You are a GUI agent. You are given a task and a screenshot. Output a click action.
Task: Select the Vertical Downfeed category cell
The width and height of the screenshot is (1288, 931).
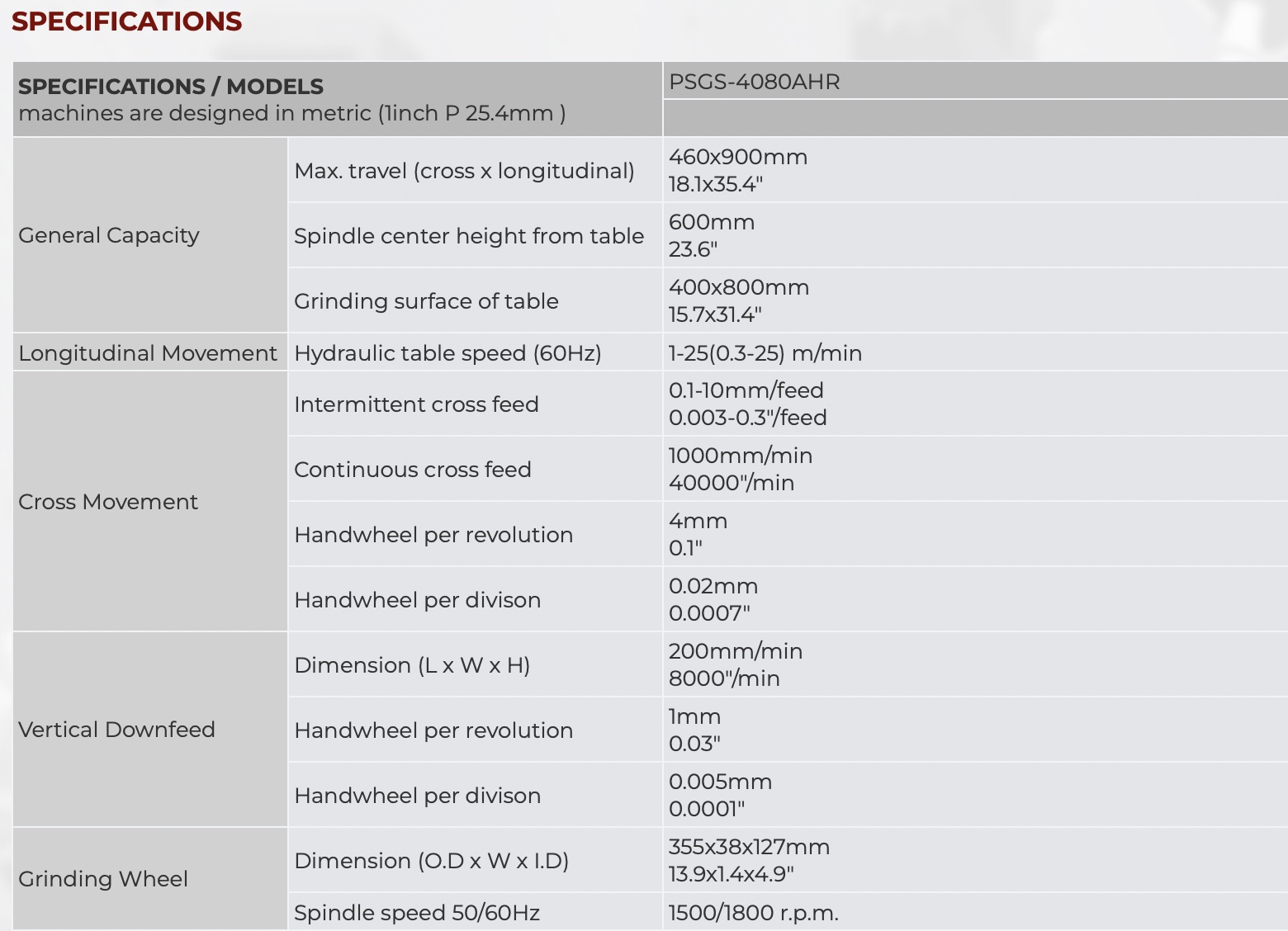tap(116, 730)
